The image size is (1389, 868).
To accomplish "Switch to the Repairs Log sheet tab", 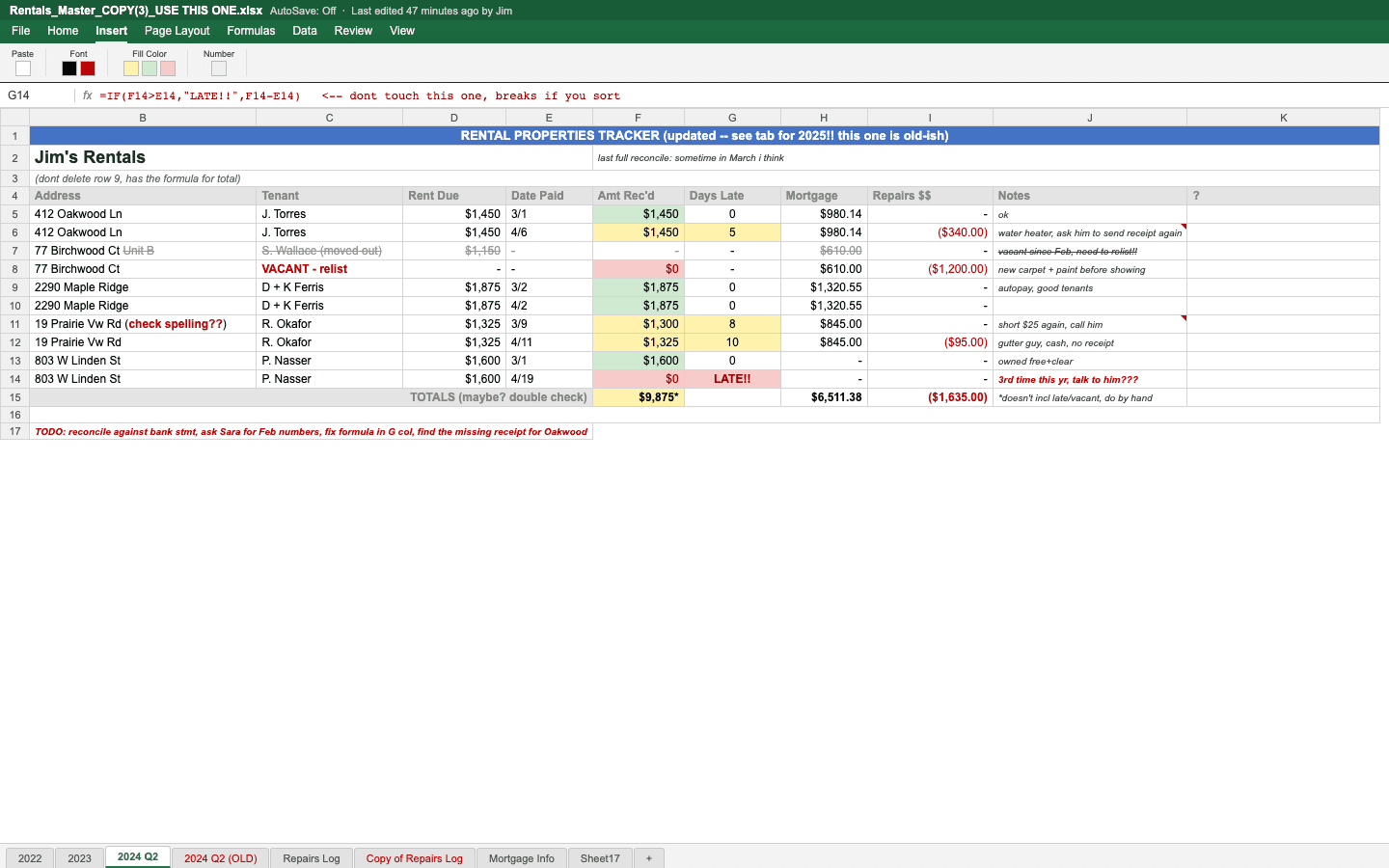I will 312,858.
